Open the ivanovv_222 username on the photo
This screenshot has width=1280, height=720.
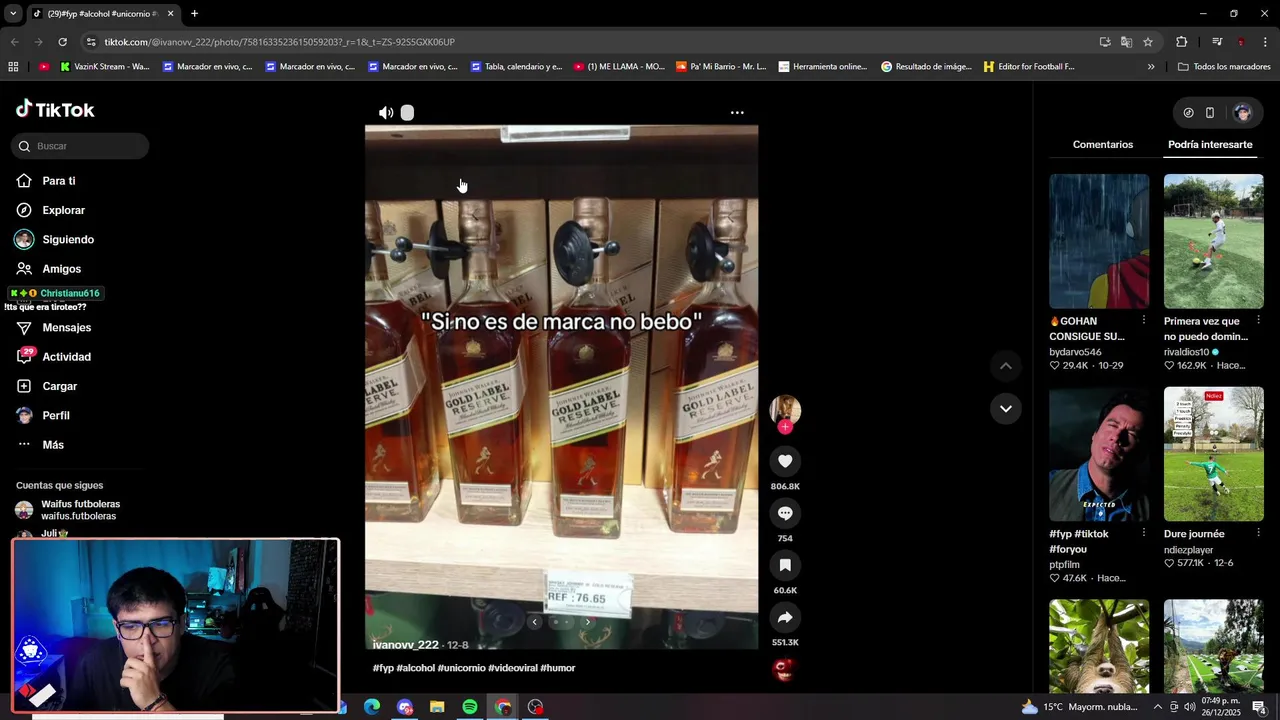click(406, 645)
